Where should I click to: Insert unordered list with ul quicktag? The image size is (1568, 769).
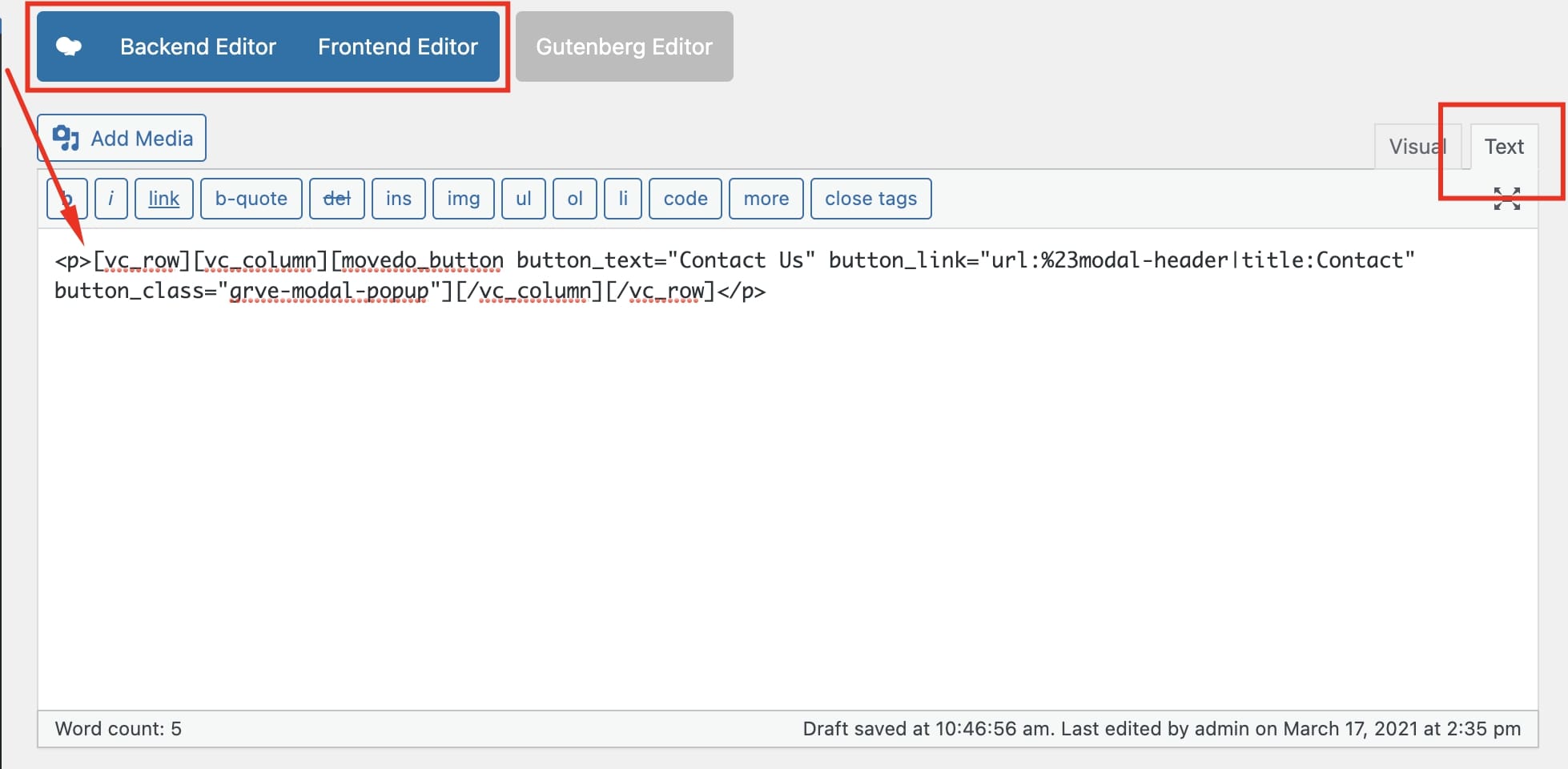[523, 198]
